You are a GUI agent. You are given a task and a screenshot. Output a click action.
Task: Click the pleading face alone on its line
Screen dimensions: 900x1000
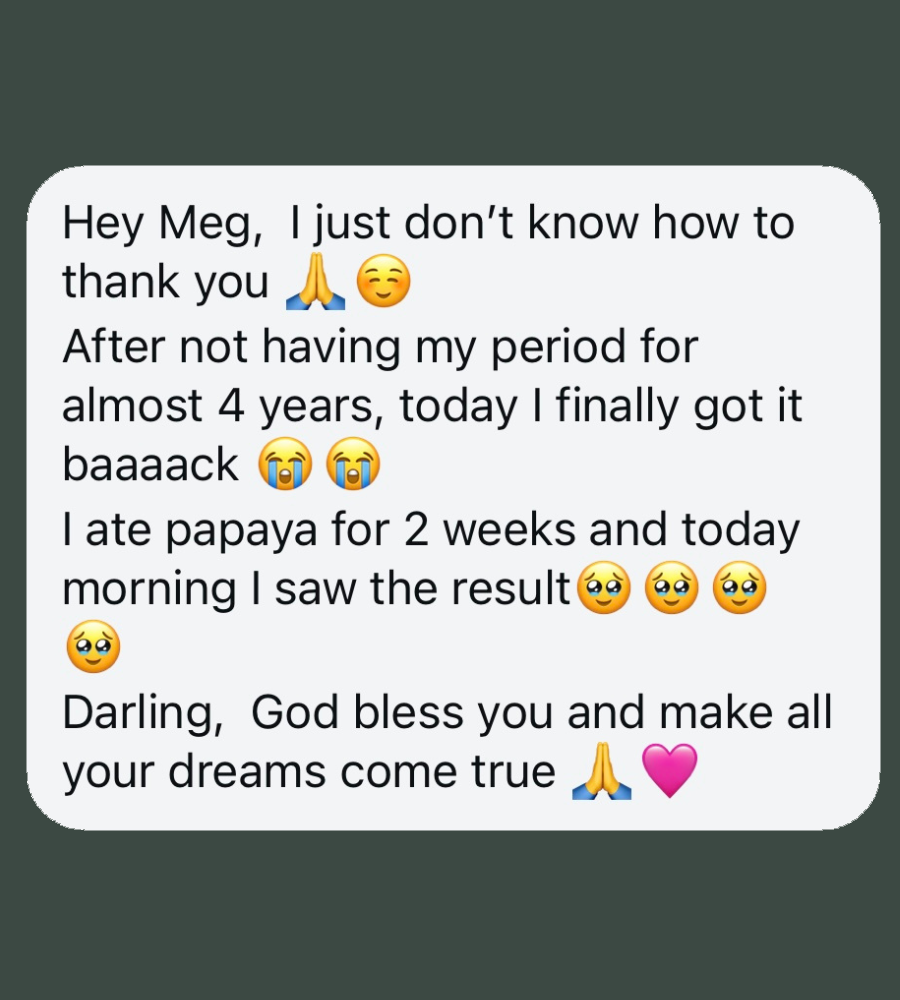(x=93, y=646)
